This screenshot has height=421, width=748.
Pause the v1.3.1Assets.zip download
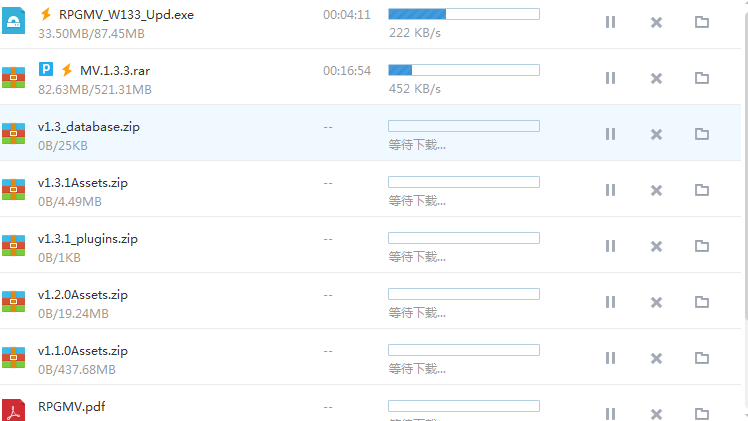610,190
